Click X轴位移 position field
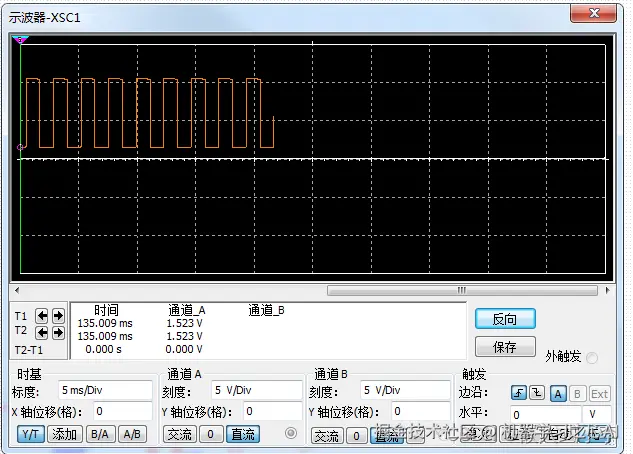Screen dimensions: 633x454 click(x=123, y=411)
